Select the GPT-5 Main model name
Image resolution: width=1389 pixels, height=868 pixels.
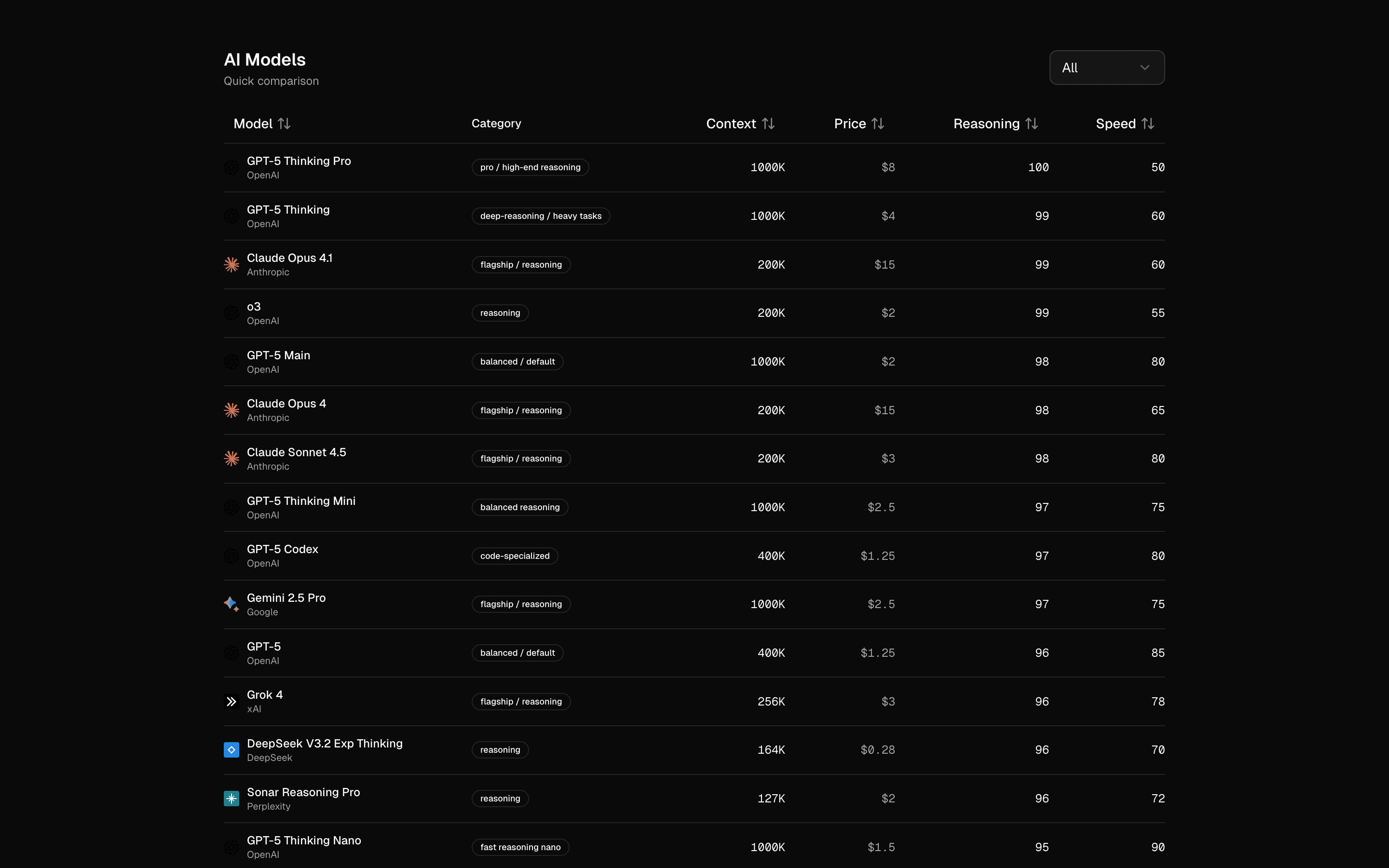278,355
